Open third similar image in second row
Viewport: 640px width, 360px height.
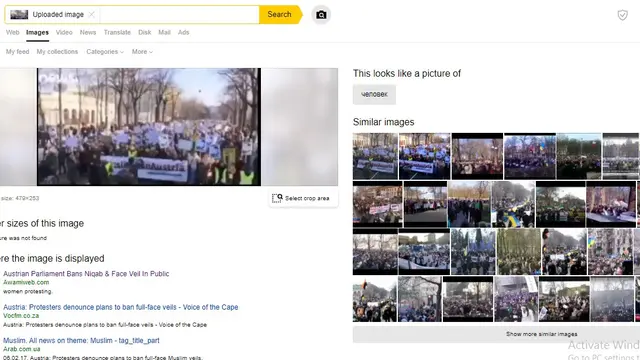coord(469,204)
